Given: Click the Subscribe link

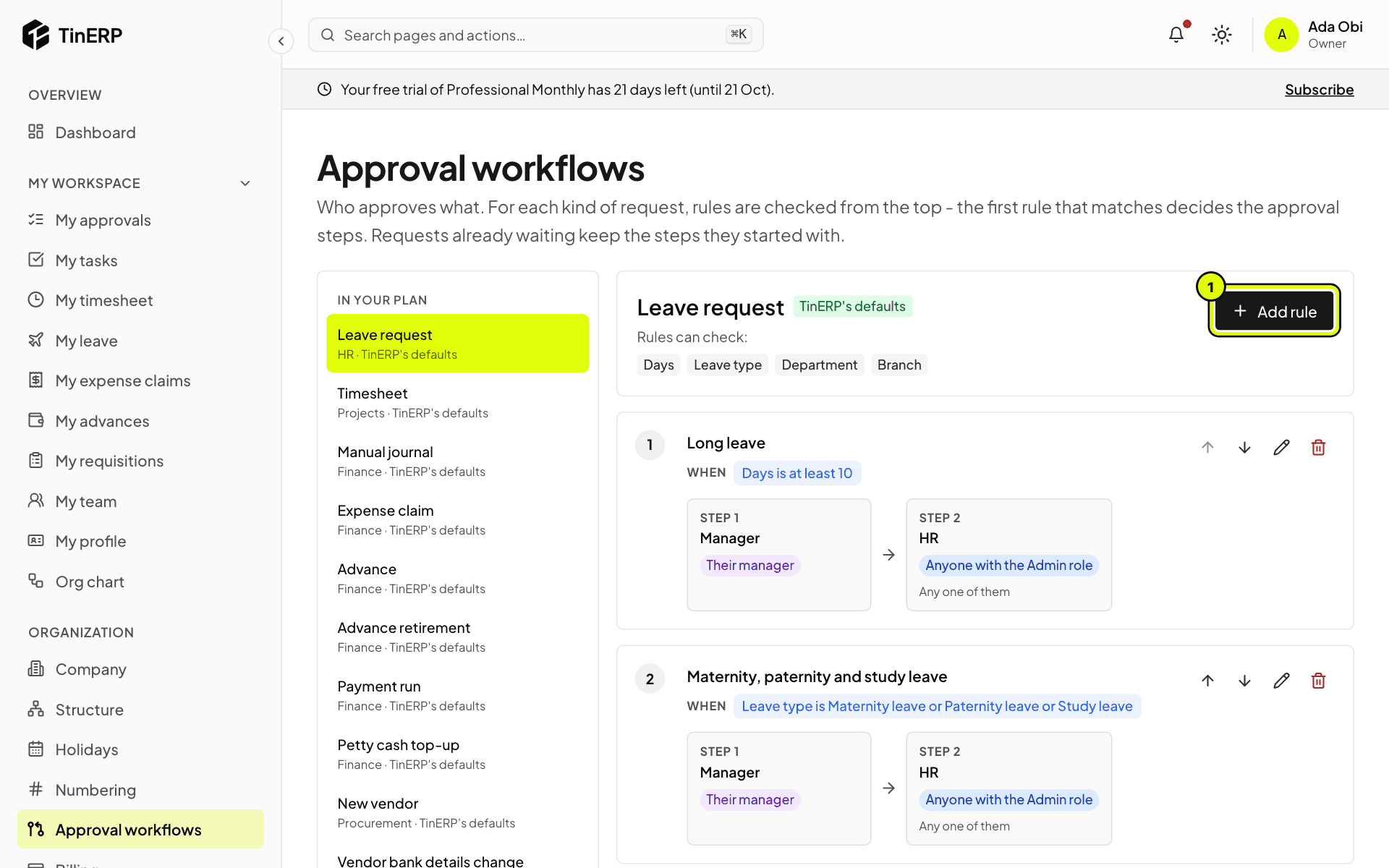Looking at the screenshot, I should (1319, 89).
